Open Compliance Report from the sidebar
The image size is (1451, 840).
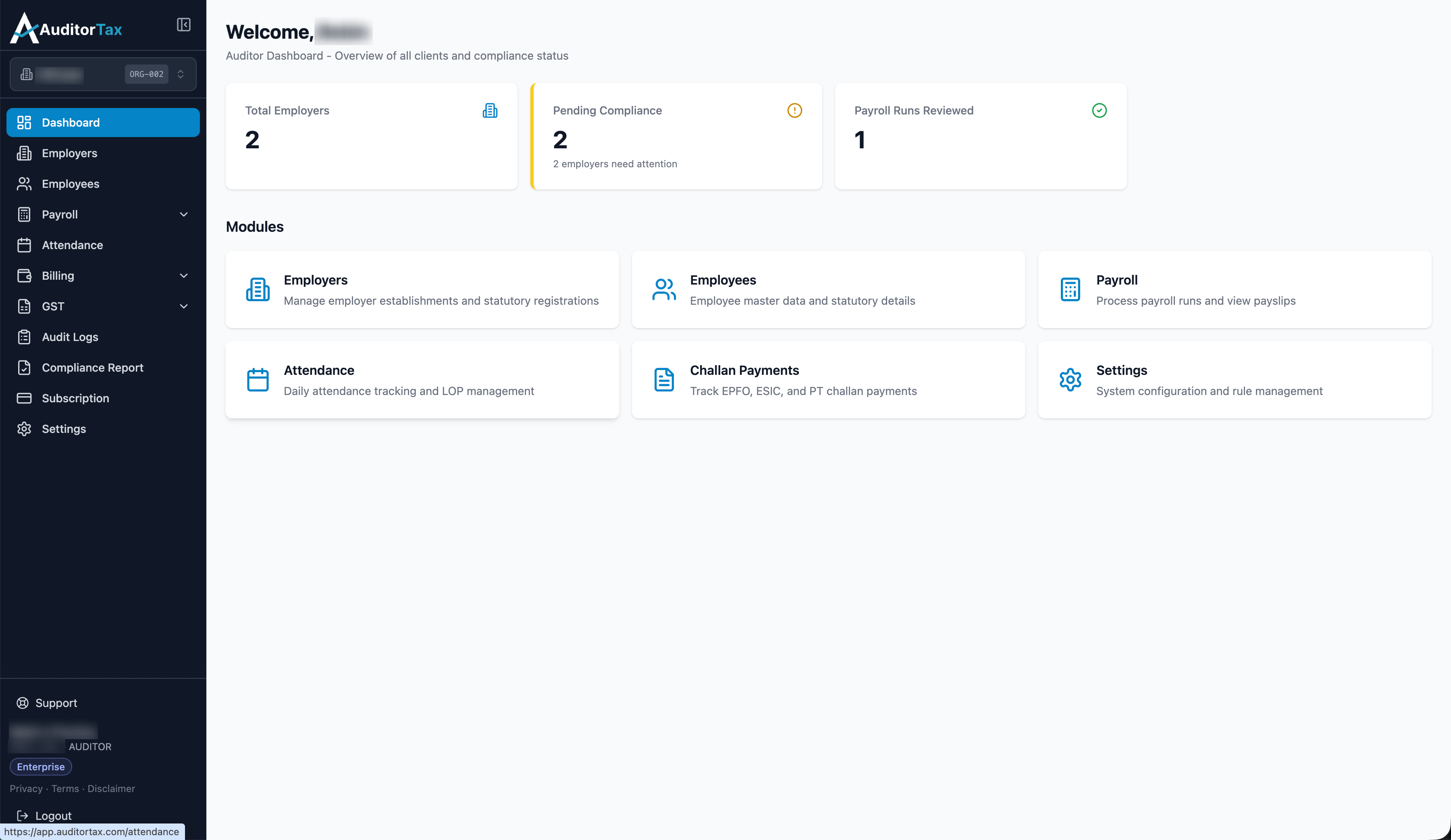pos(103,367)
